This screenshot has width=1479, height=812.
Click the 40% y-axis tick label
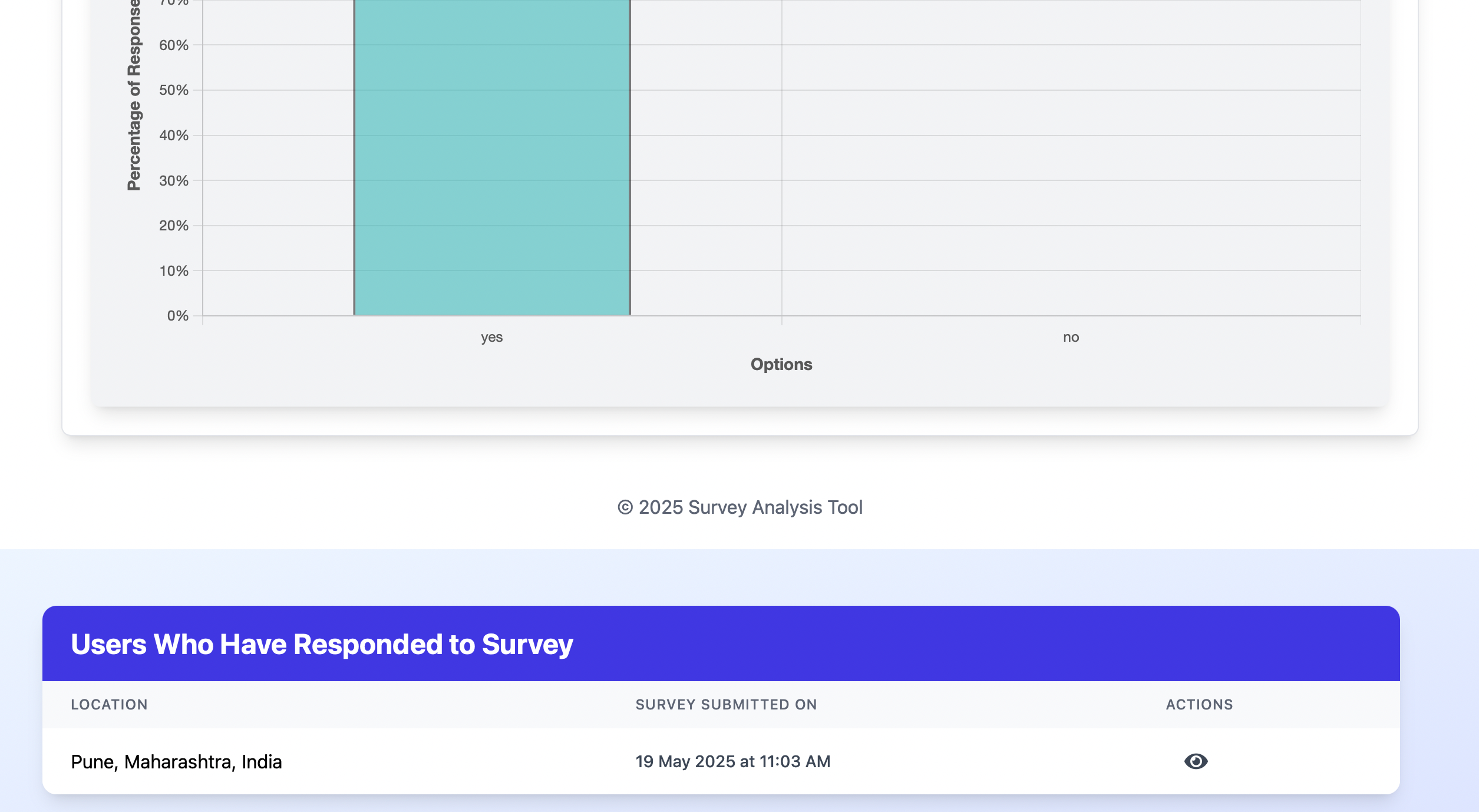174,136
